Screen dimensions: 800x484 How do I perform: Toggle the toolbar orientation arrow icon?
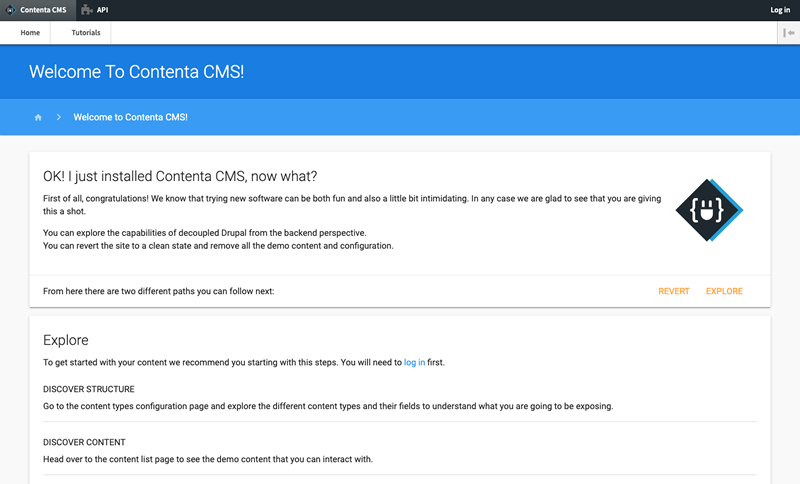pyautogui.click(x=788, y=33)
